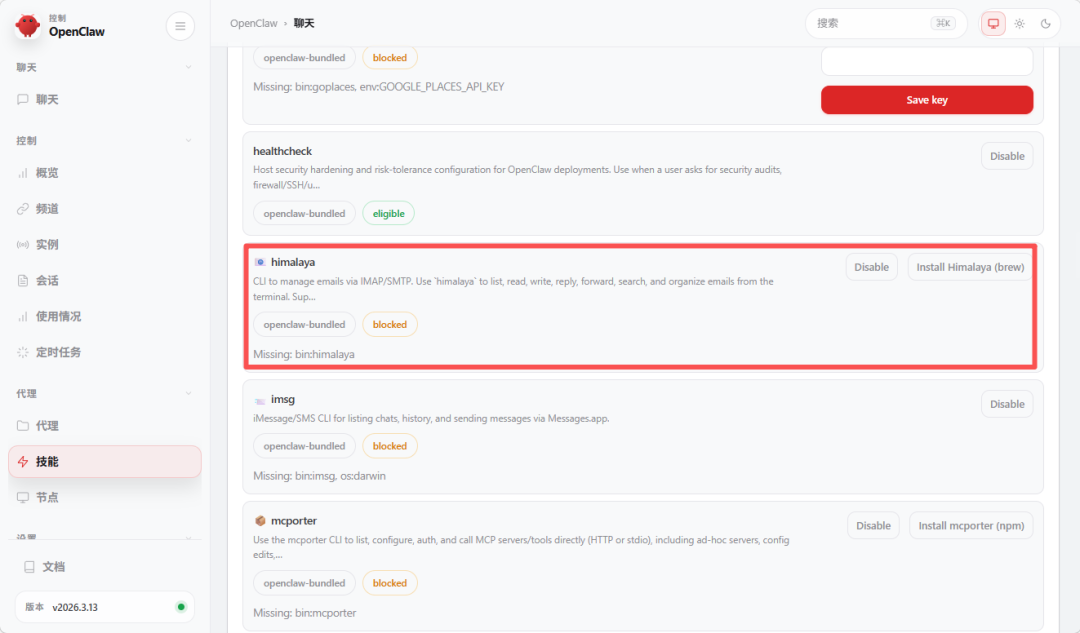
Task: Click the 节点 monitor icon
Action: 23,497
